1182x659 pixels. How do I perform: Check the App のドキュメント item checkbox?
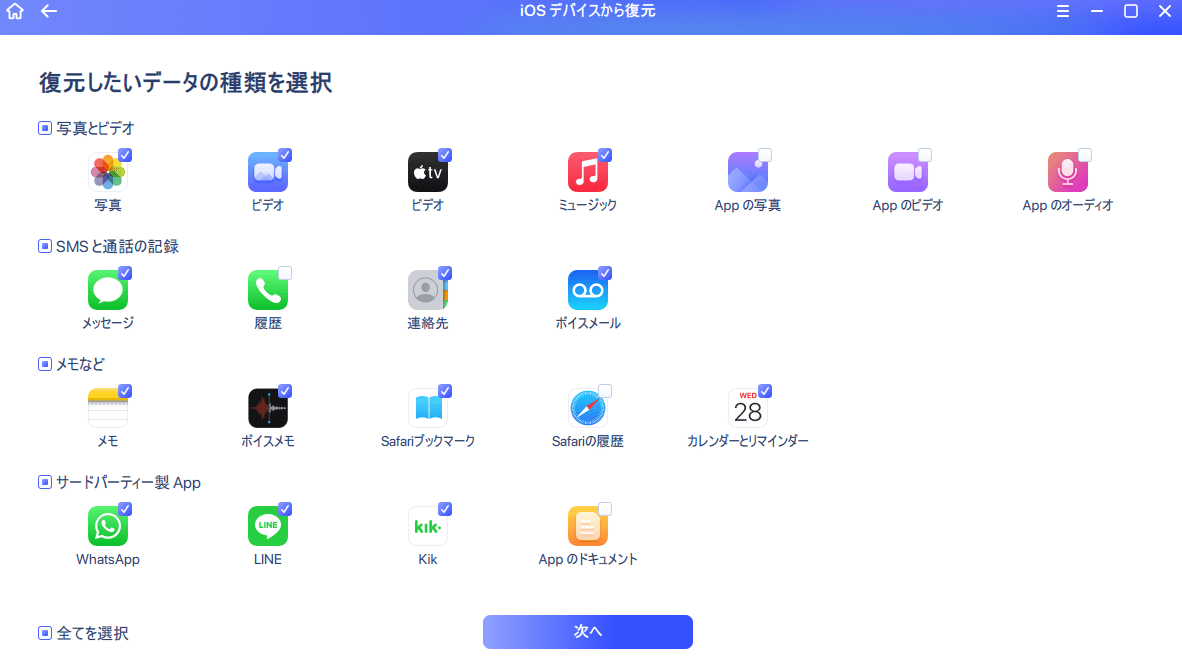pyautogui.click(x=605, y=509)
